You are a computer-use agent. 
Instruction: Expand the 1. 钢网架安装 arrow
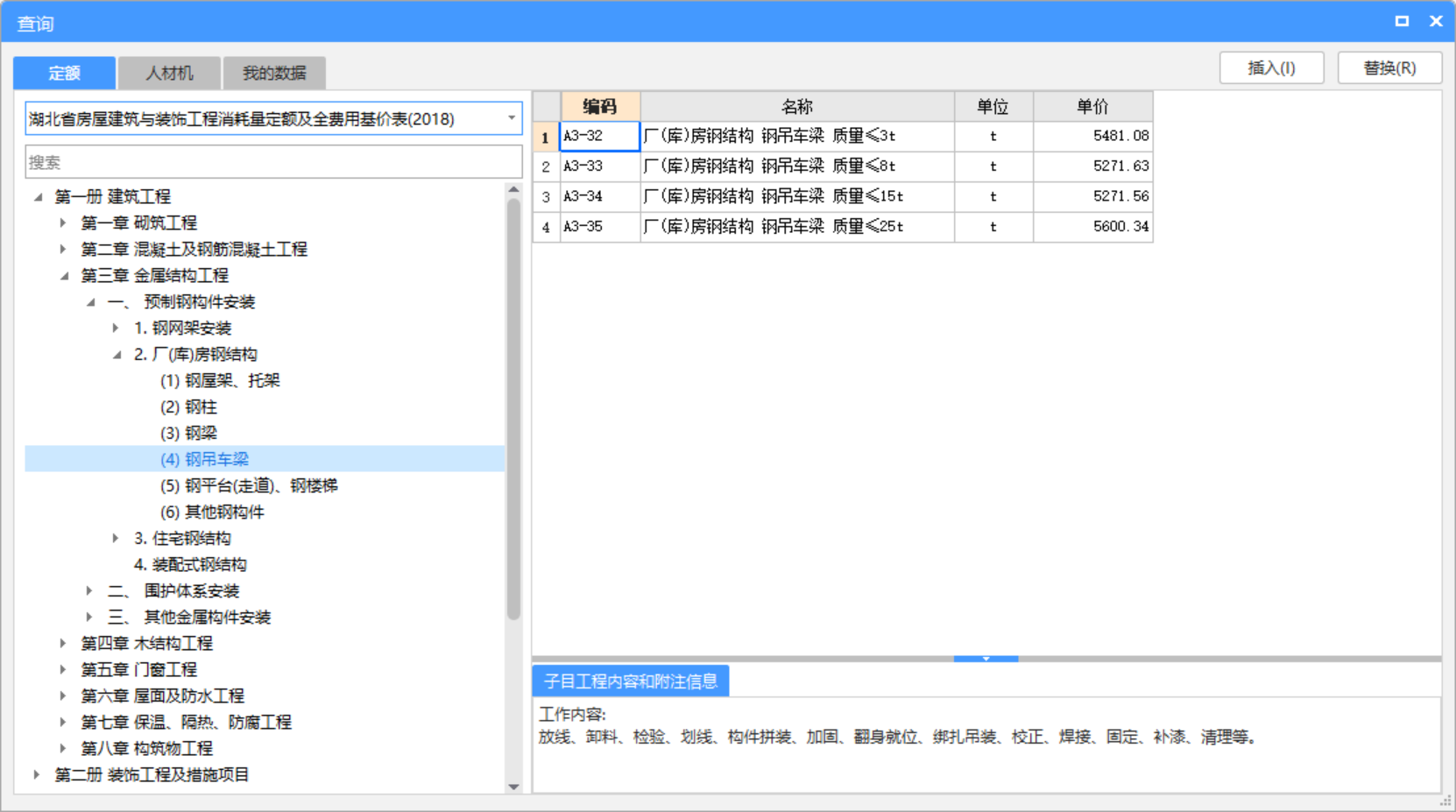116,328
